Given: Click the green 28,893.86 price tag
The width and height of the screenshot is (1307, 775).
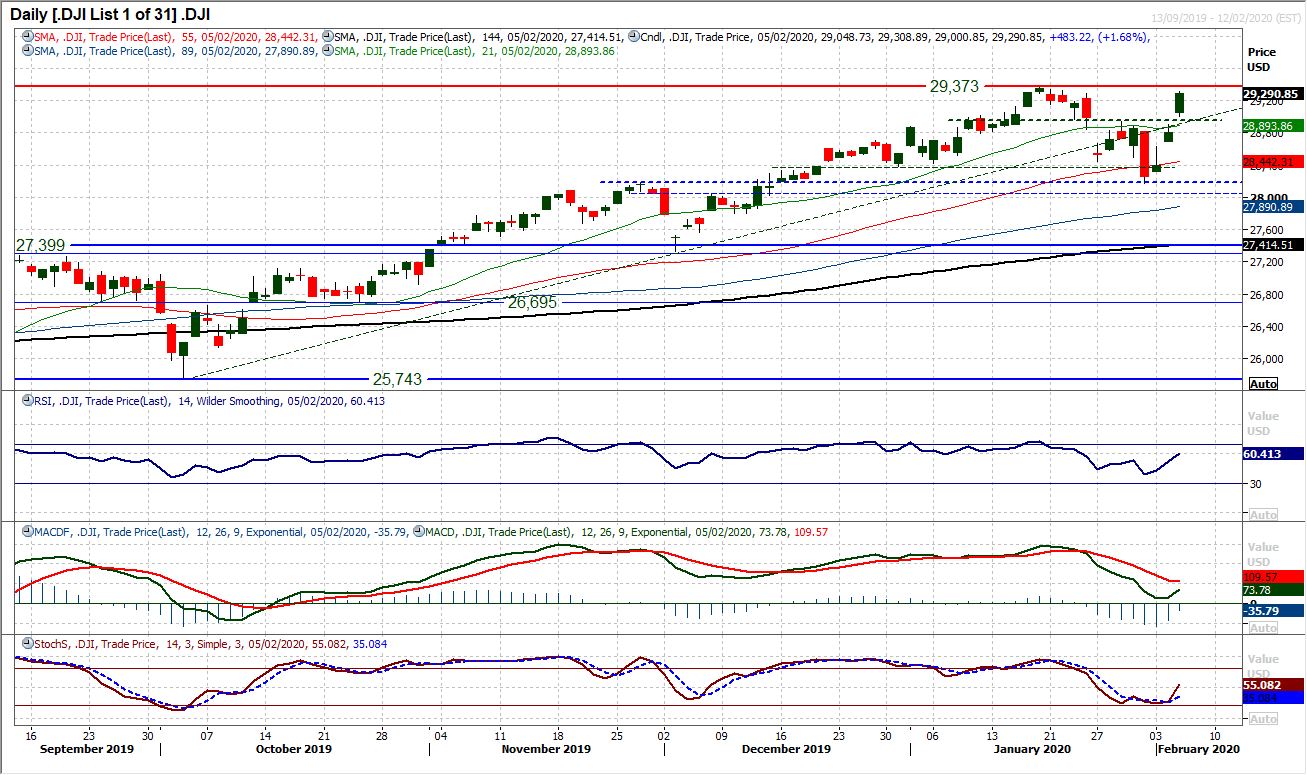Looking at the screenshot, I should click(x=1272, y=126).
